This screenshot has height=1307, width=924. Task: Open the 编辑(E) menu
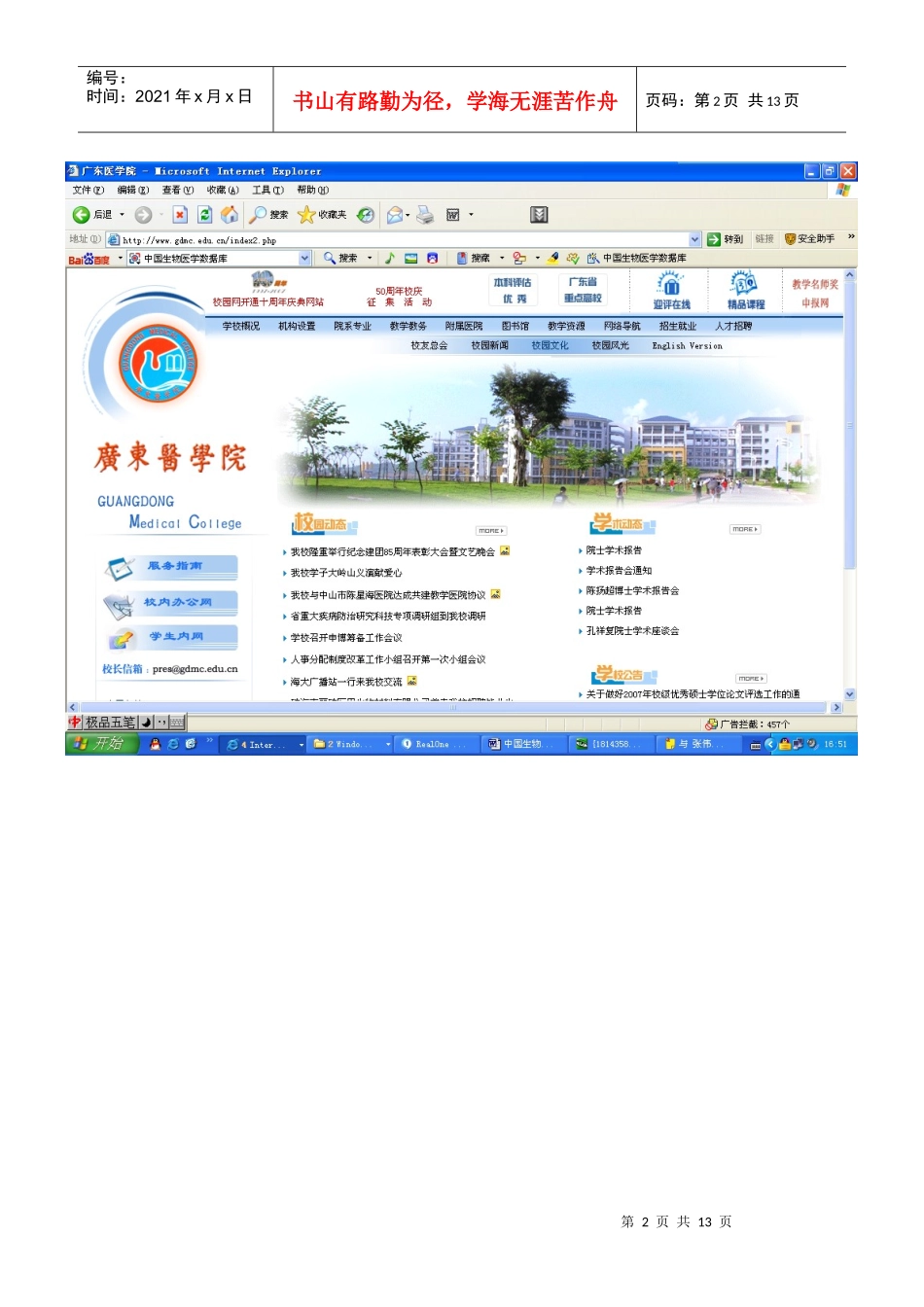133,191
